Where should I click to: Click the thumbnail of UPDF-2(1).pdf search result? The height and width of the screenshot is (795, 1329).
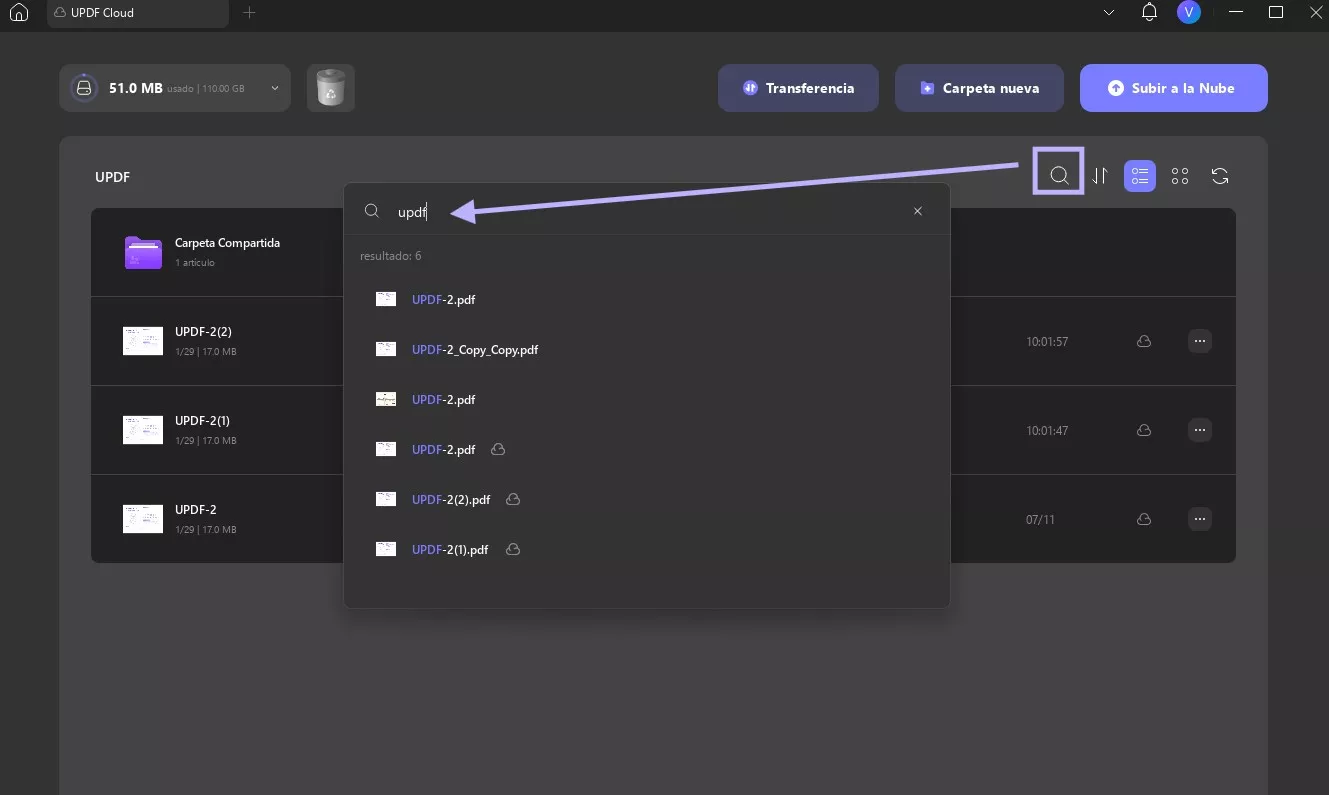pos(386,549)
